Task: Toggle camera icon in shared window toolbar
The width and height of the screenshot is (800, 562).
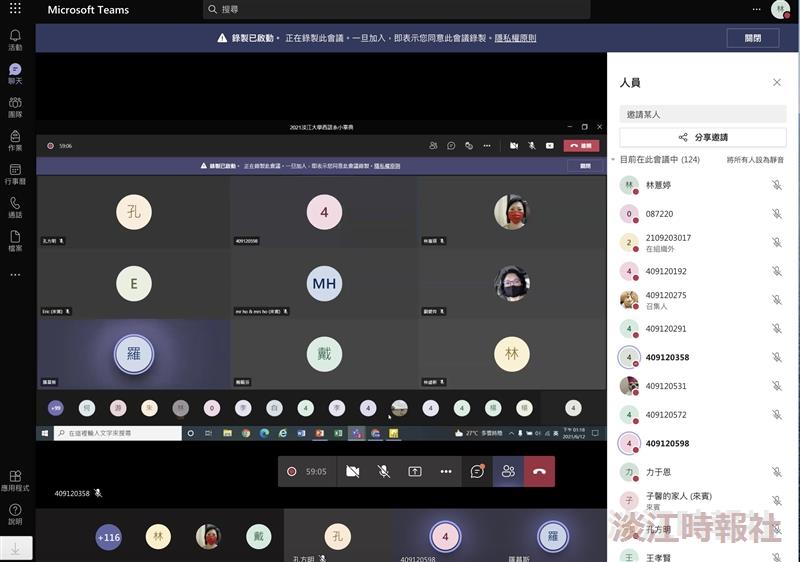Action: coord(514,146)
